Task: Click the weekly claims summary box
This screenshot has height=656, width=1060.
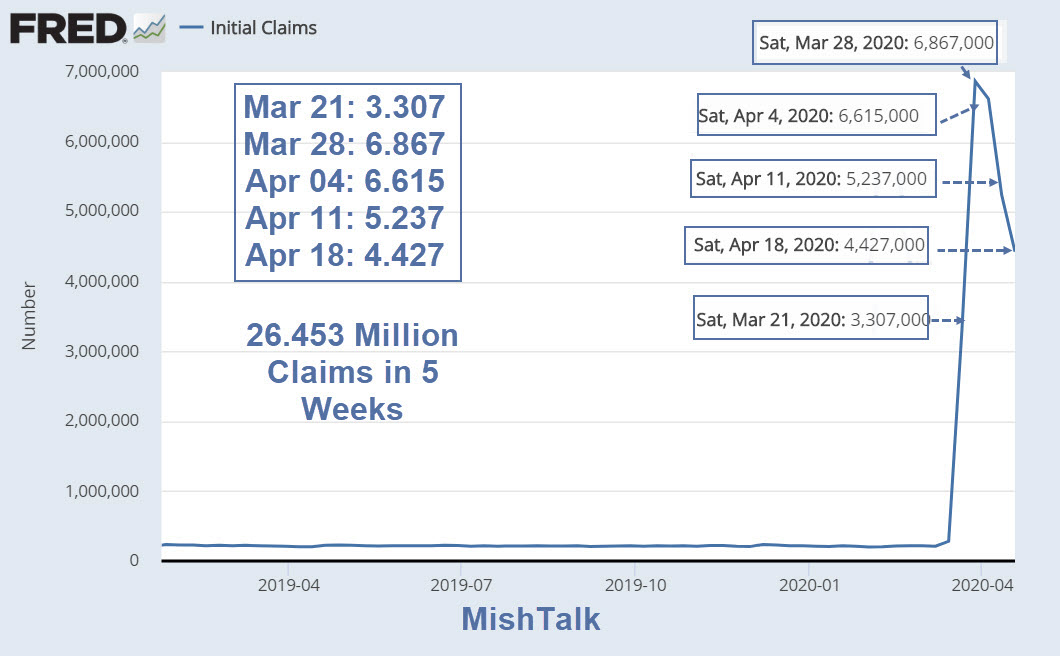Action: 347,182
